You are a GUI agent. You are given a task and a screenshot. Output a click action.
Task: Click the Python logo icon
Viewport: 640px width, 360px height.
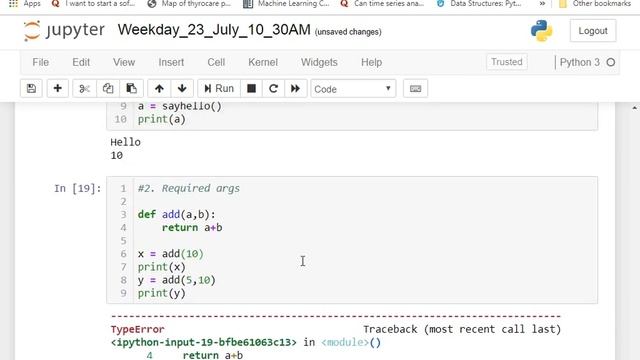[x=542, y=31]
